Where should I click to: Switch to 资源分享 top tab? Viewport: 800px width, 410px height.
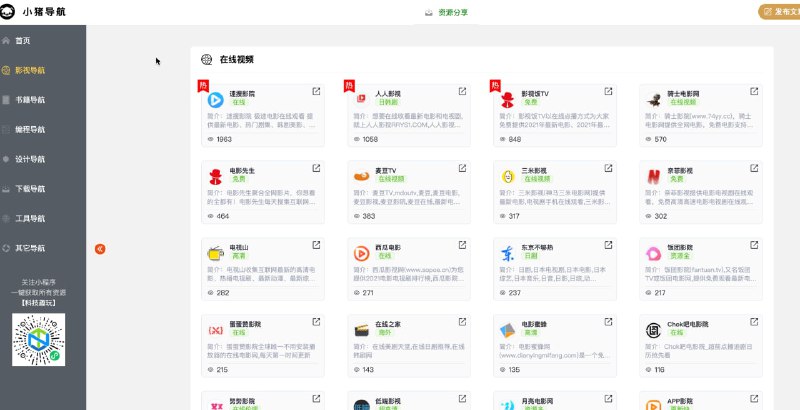tap(446, 13)
